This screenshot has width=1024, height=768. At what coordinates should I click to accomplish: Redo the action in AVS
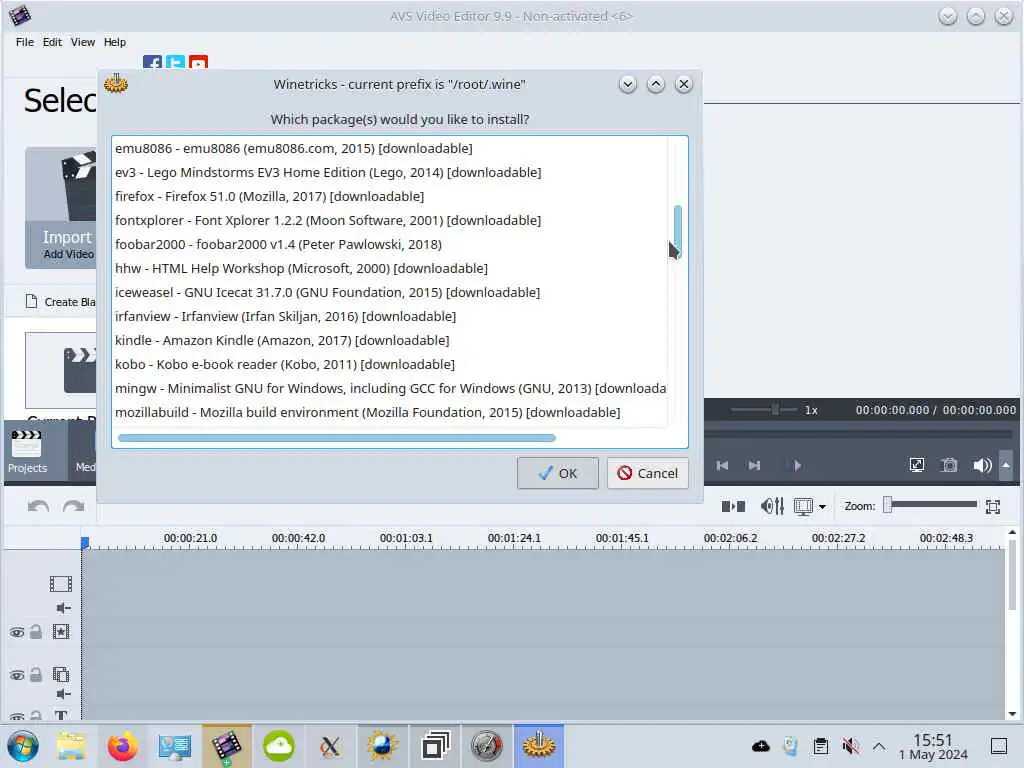coord(74,507)
